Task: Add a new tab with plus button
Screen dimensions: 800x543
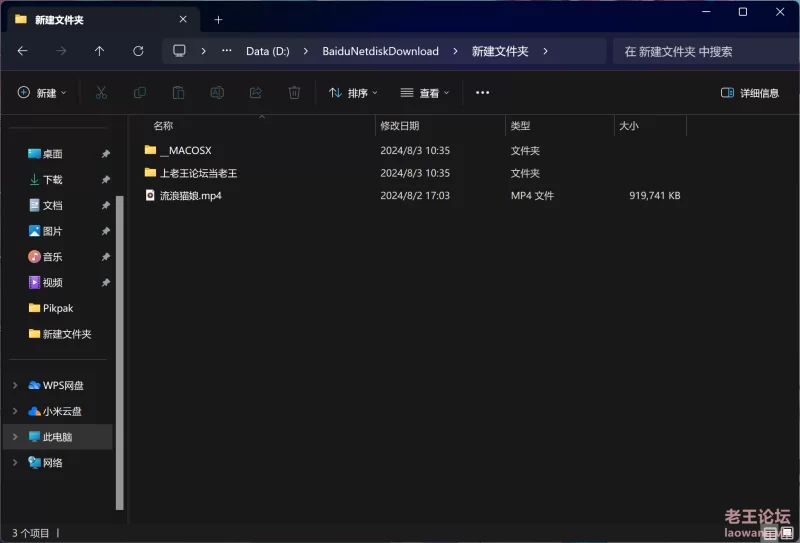Action: click(x=218, y=19)
